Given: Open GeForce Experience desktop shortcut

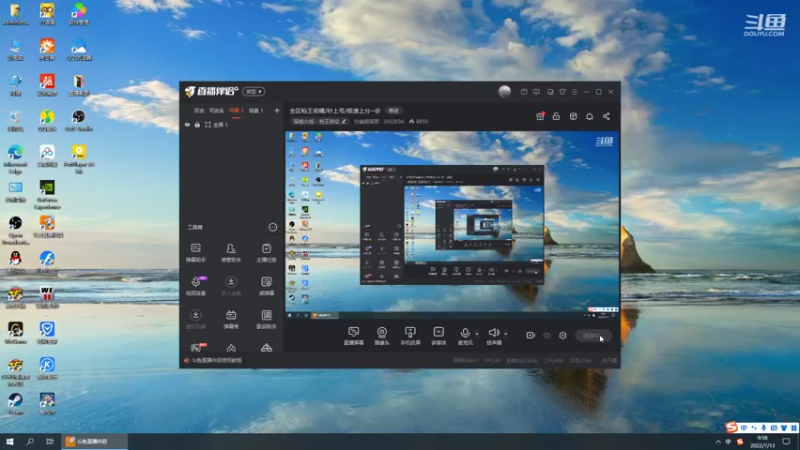Looking at the screenshot, I should pos(47,194).
